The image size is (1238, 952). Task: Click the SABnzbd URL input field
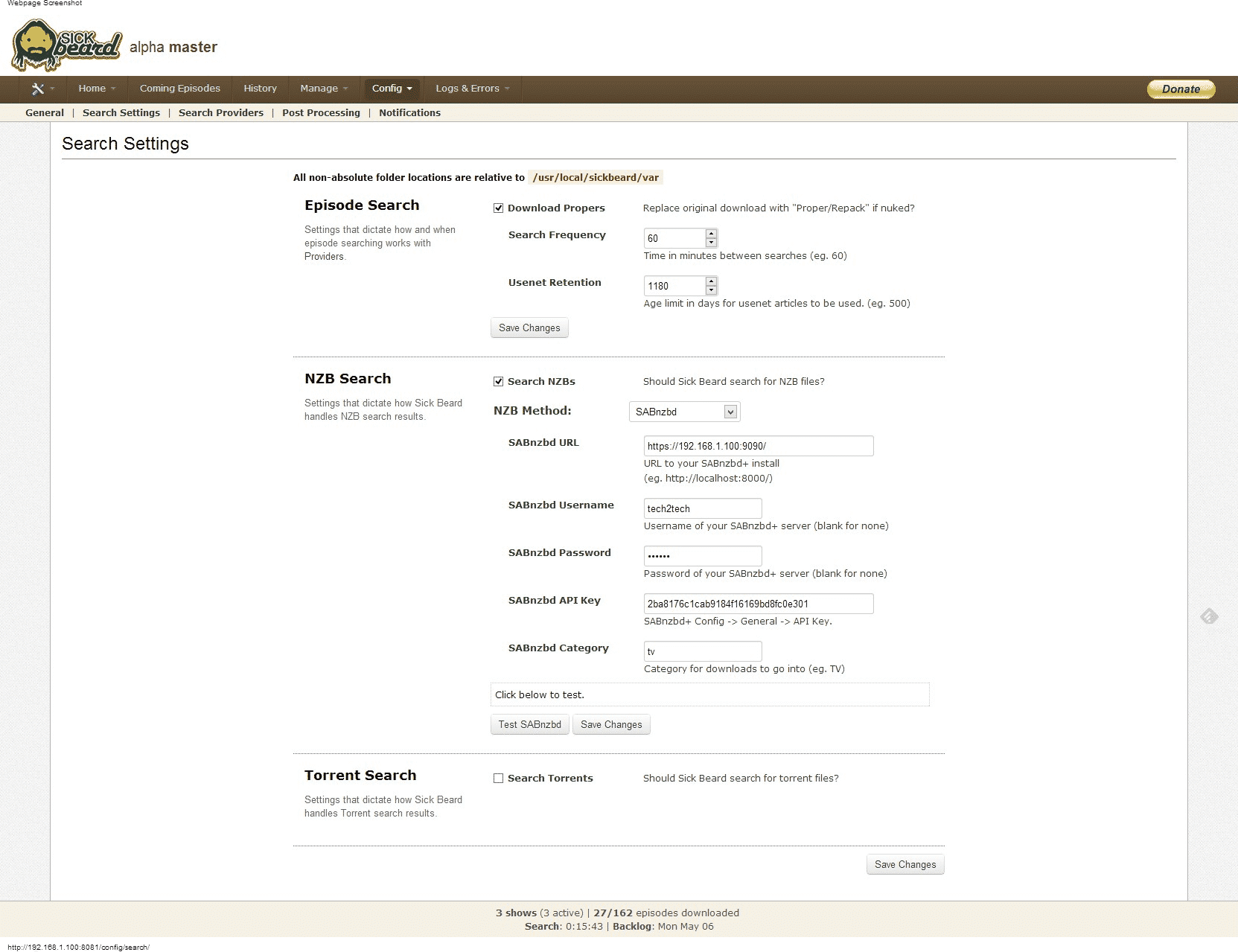pos(758,446)
